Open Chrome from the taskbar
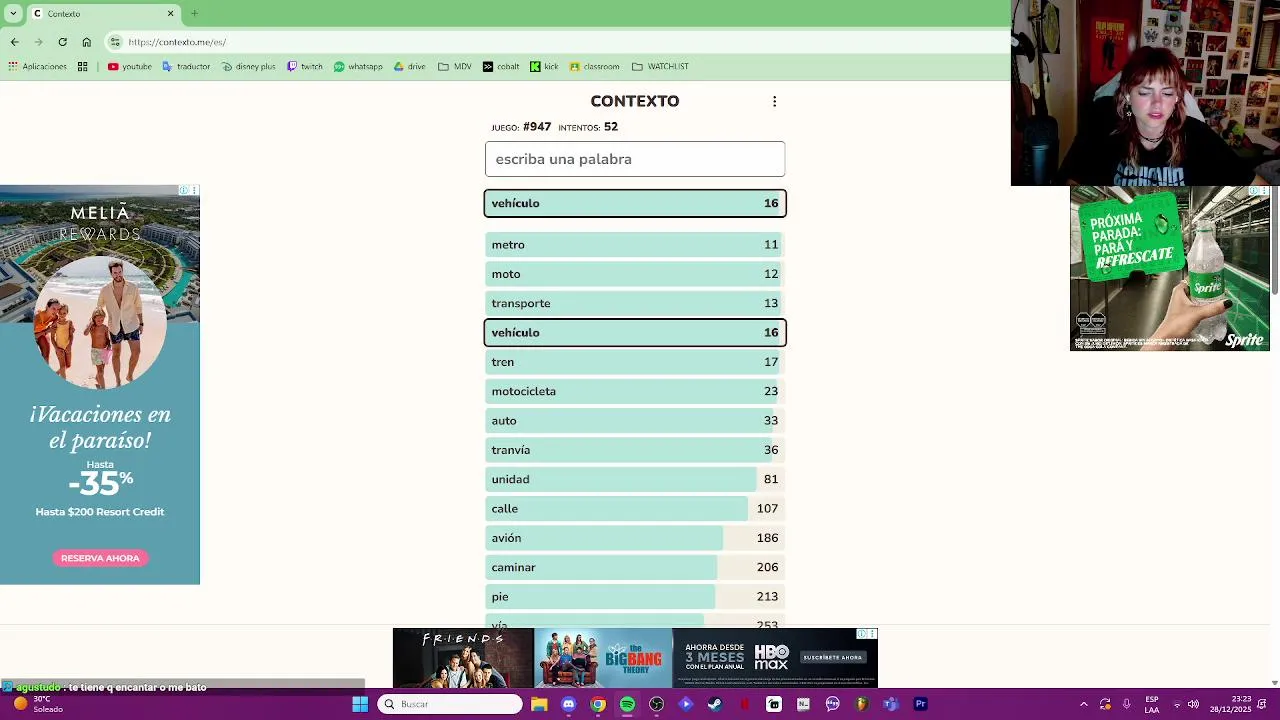 click(598, 704)
